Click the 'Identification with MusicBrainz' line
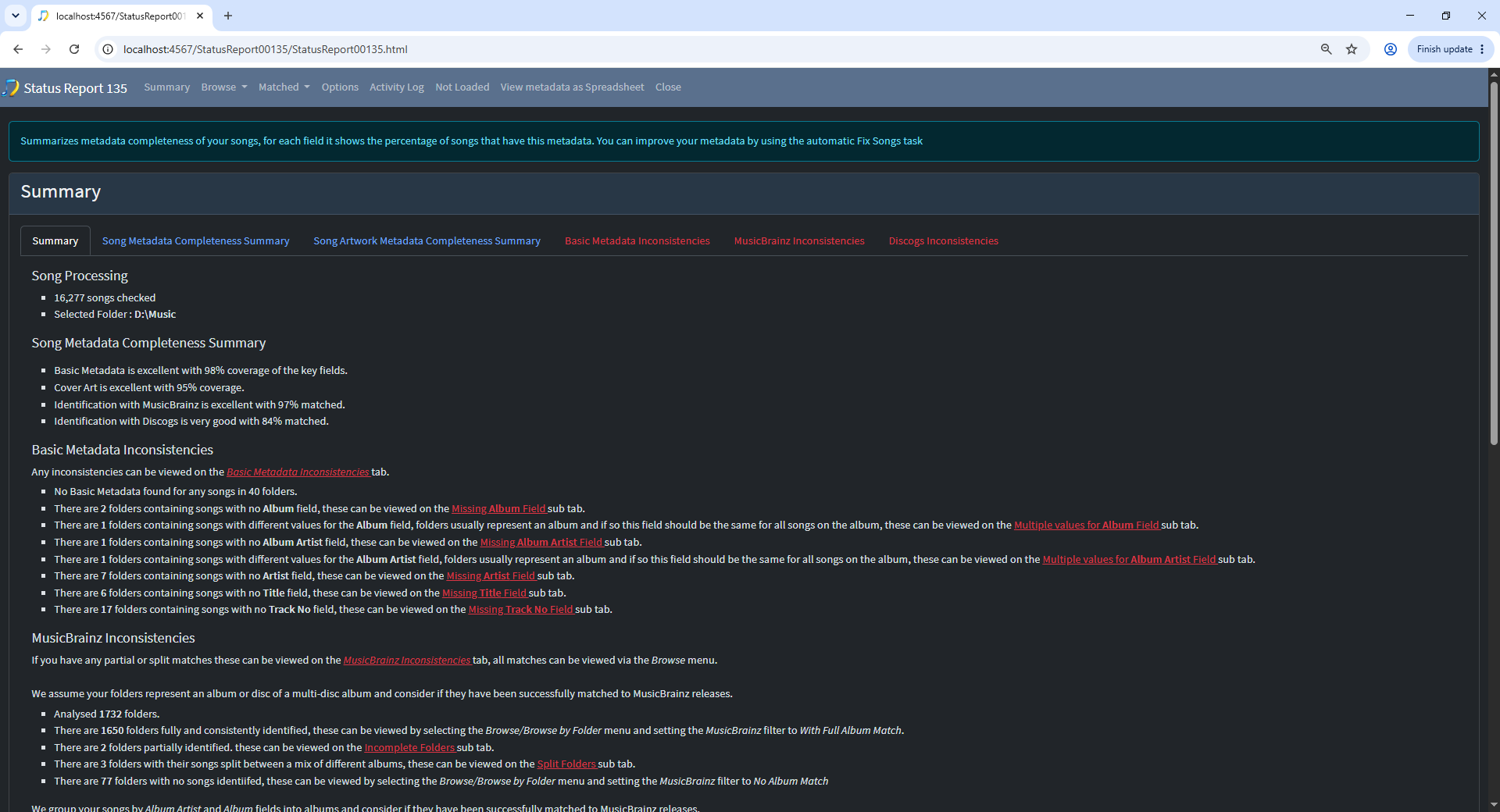 pyautogui.click(x=199, y=405)
